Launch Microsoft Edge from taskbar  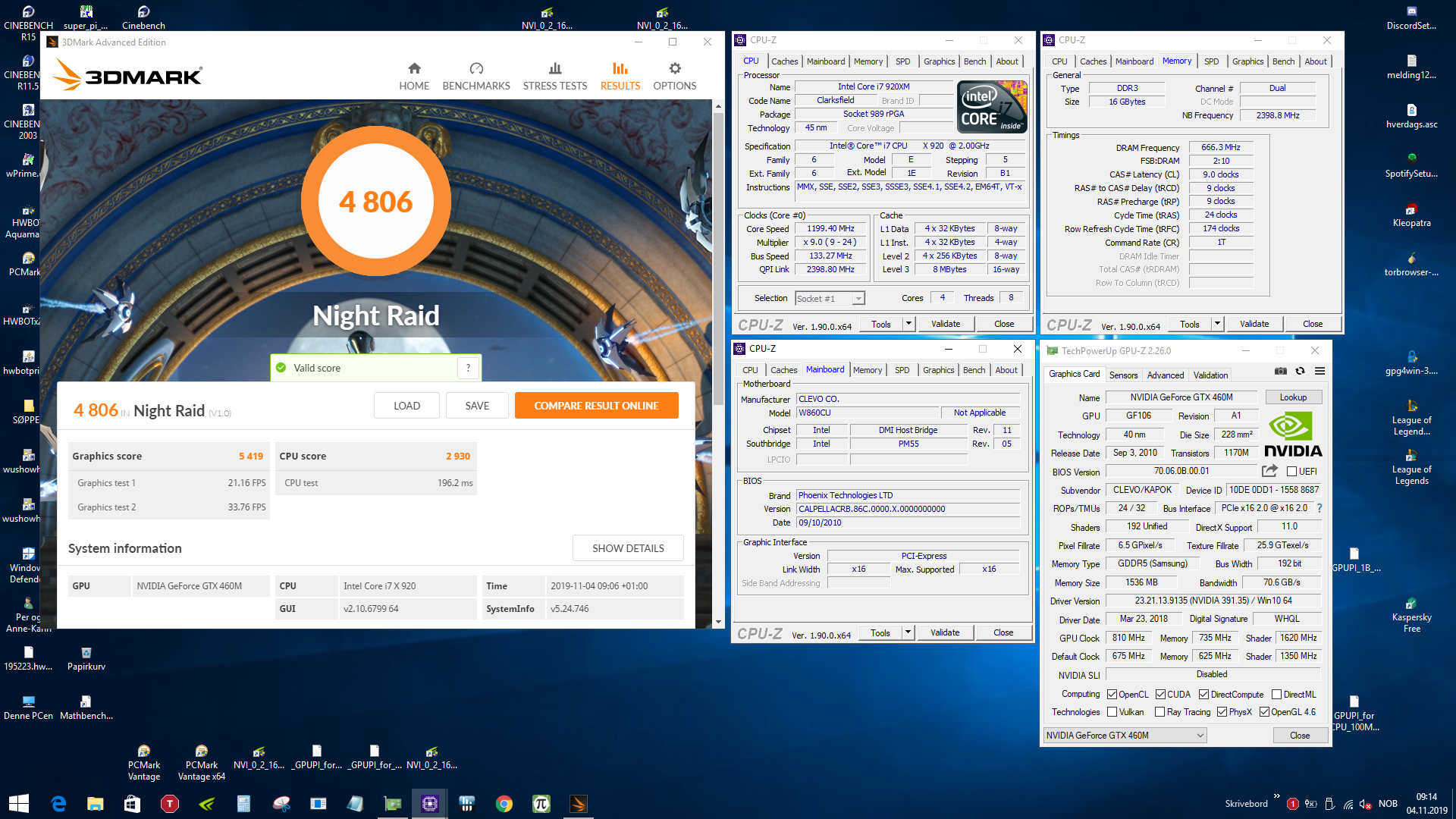point(58,804)
